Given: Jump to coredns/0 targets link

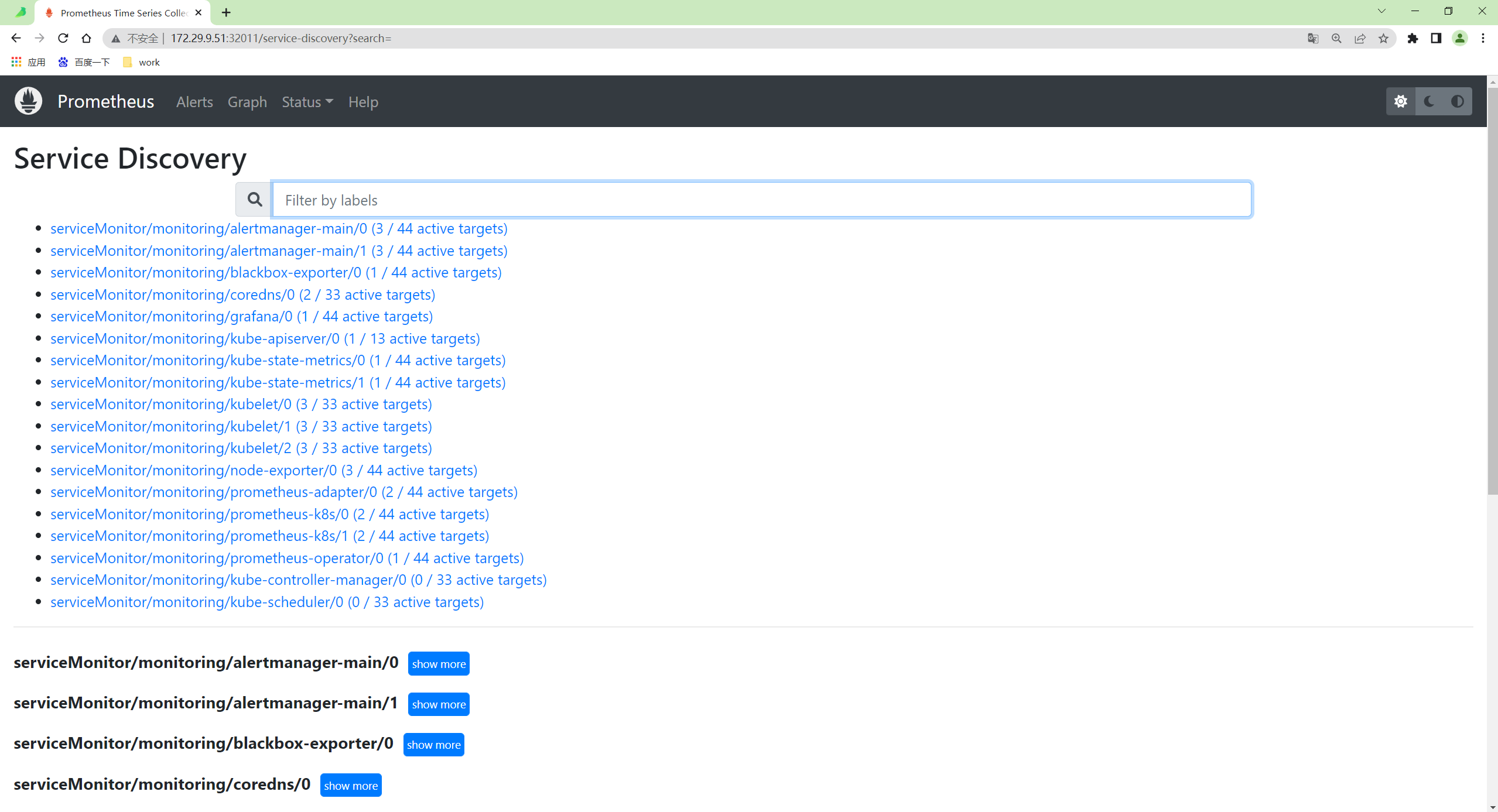Looking at the screenshot, I should [x=242, y=294].
